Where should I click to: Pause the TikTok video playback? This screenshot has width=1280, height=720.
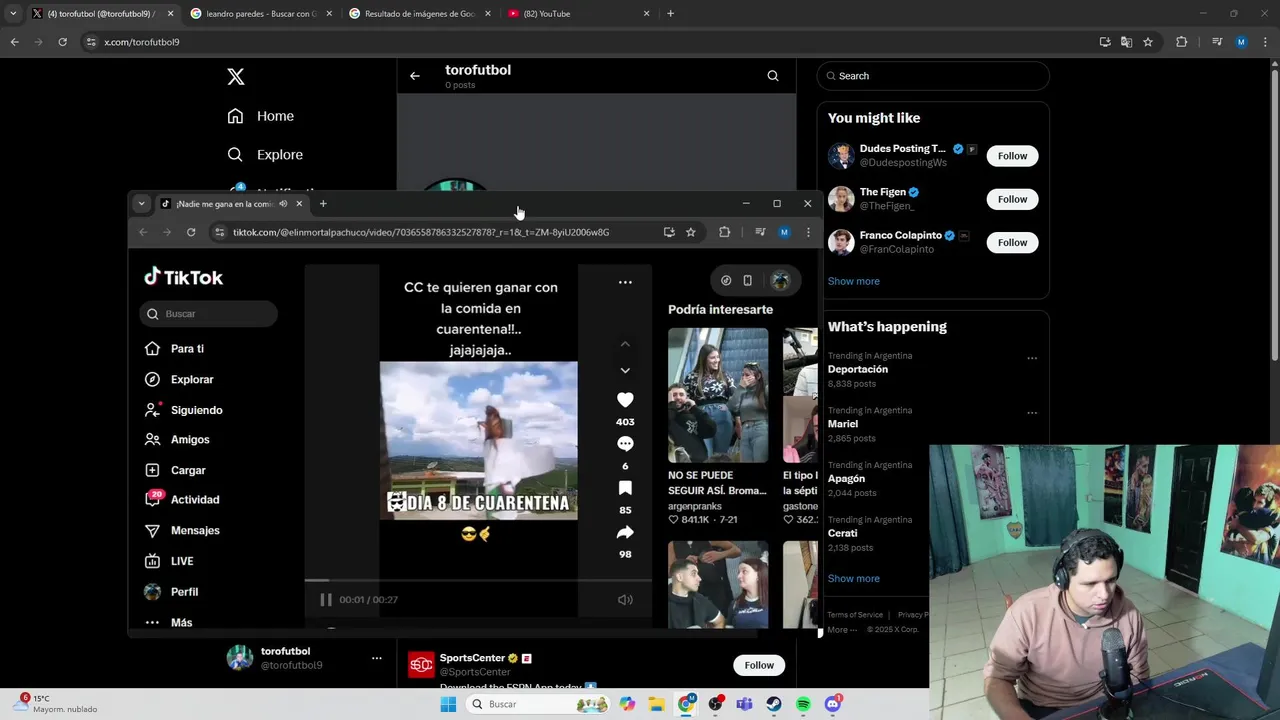pos(326,600)
